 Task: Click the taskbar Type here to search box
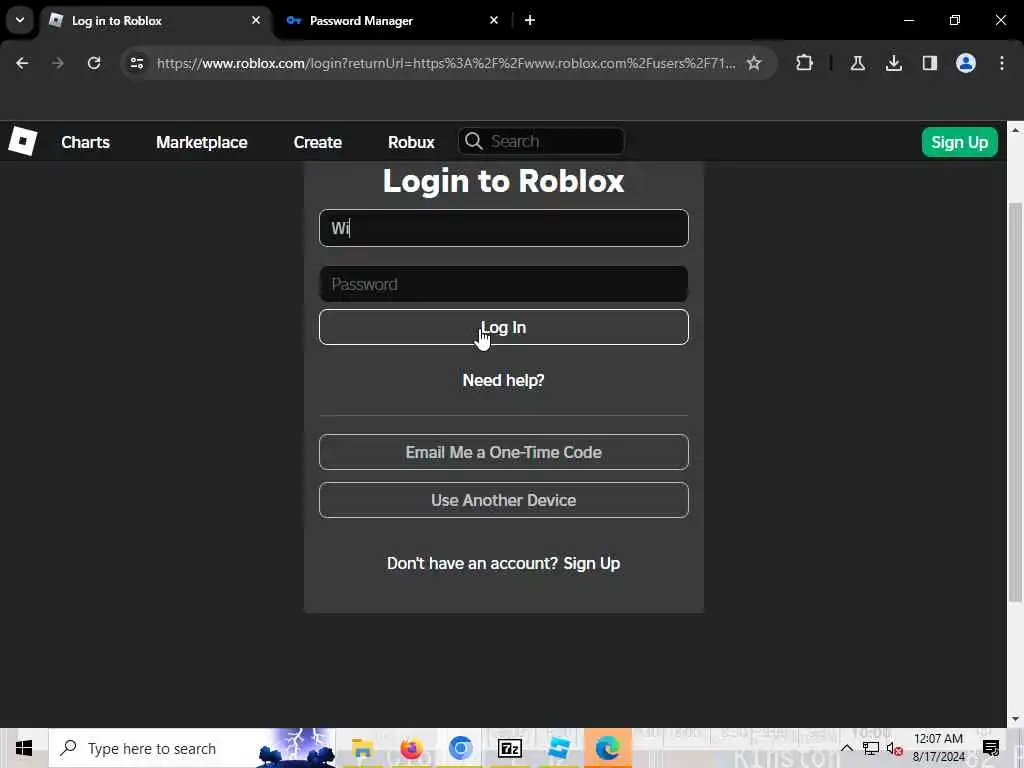click(192, 748)
